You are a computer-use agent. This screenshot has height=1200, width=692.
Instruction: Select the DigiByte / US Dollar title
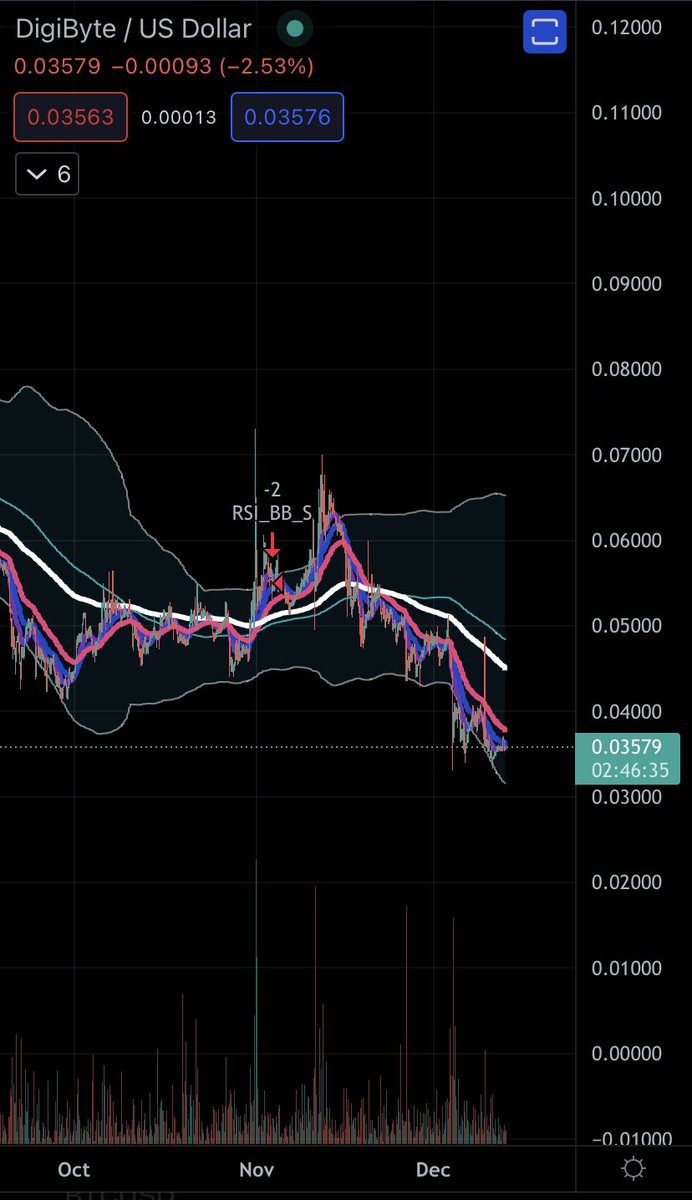click(133, 30)
